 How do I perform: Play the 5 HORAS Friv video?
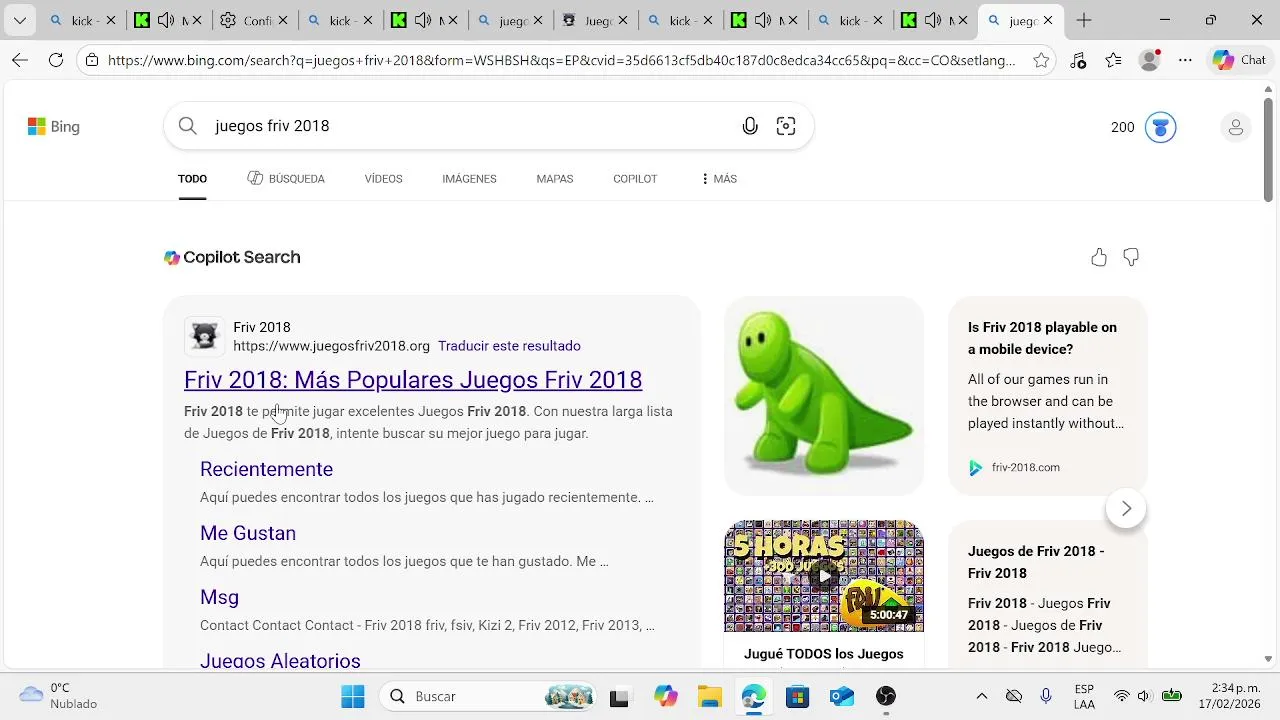tap(824, 576)
